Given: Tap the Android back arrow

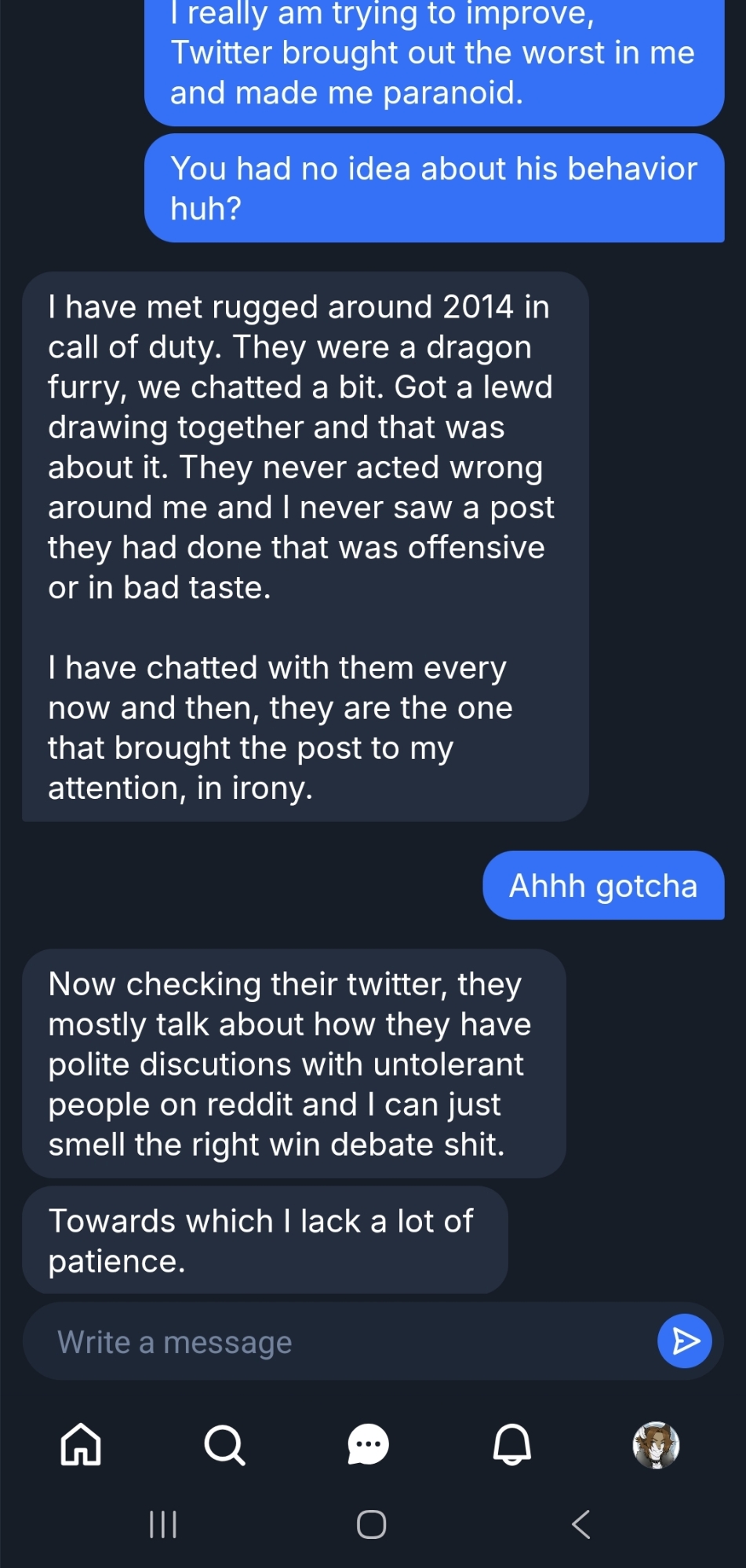Looking at the screenshot, I should coord(580,1525).
